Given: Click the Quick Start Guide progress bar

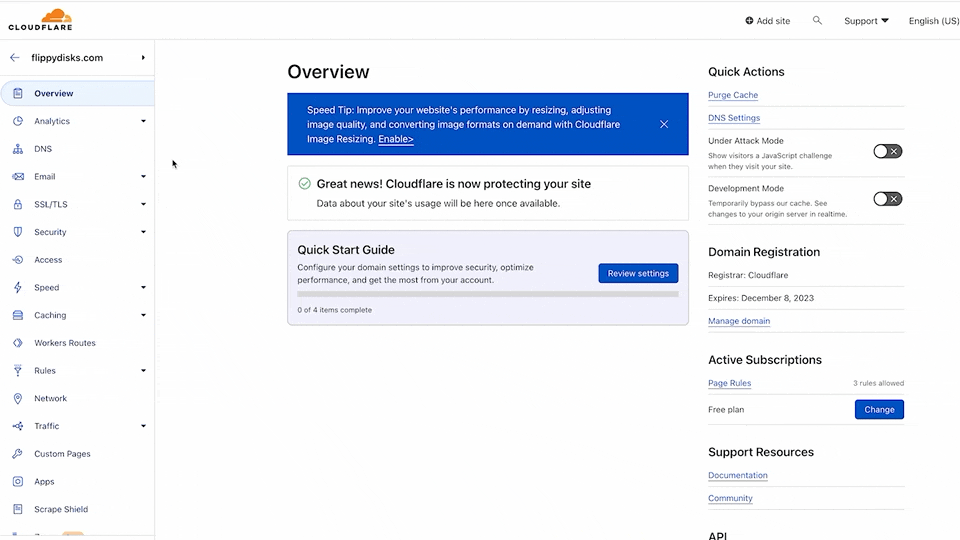Looking at the screenshot, I should (x=488, y=294).
